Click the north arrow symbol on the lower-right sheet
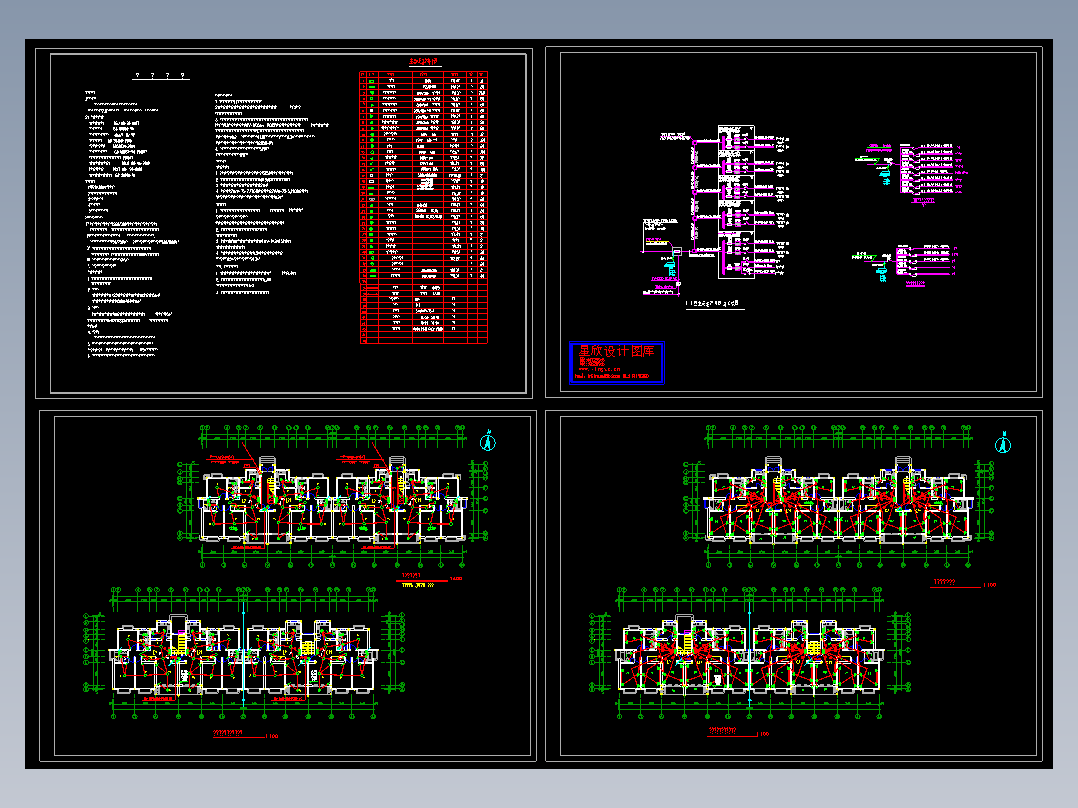1078x808 pixels. pyautogui.click(x=1003, y=443)
